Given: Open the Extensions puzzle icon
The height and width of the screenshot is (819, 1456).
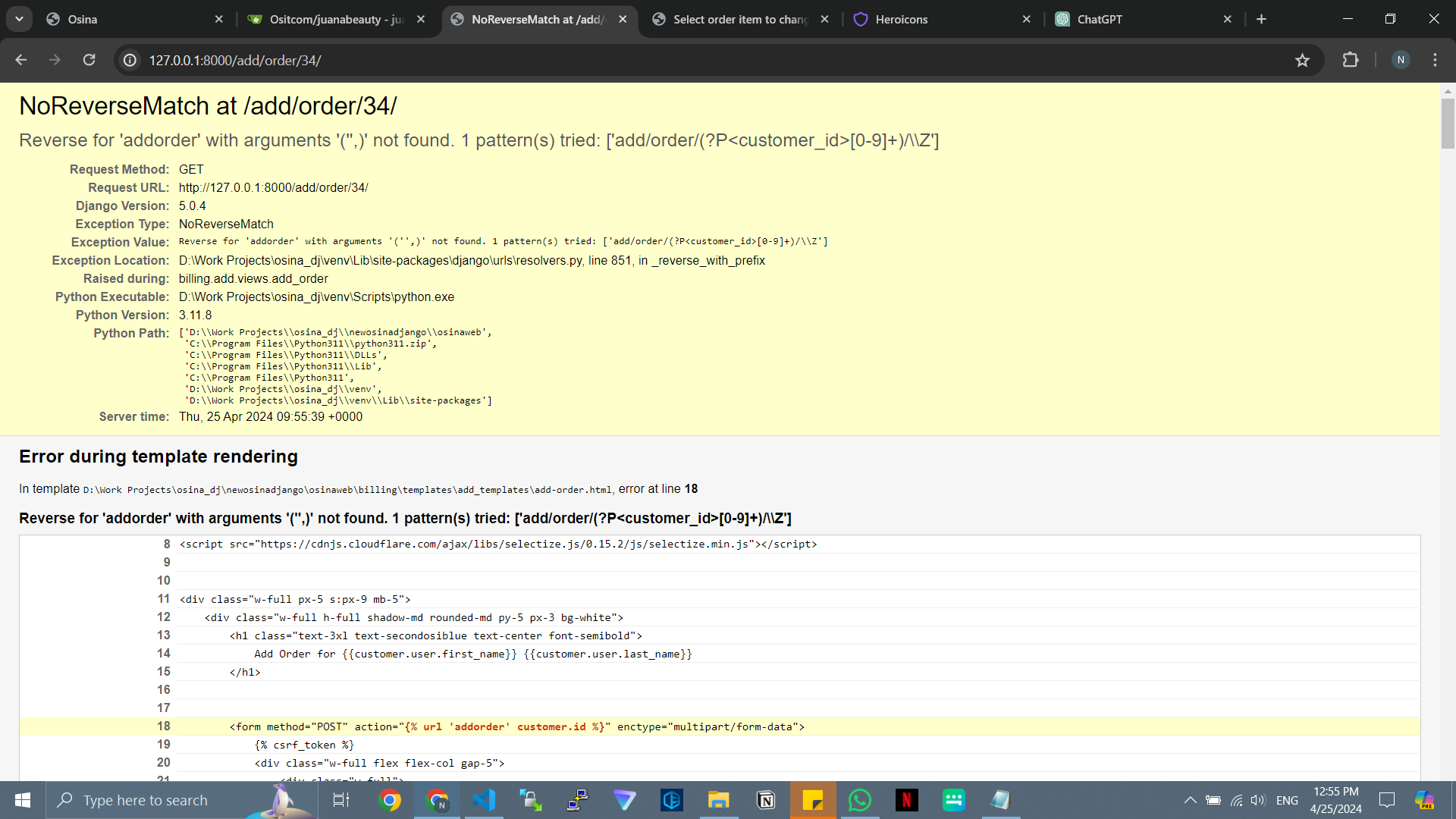Looking at the screenshot, I should 1351,60.
